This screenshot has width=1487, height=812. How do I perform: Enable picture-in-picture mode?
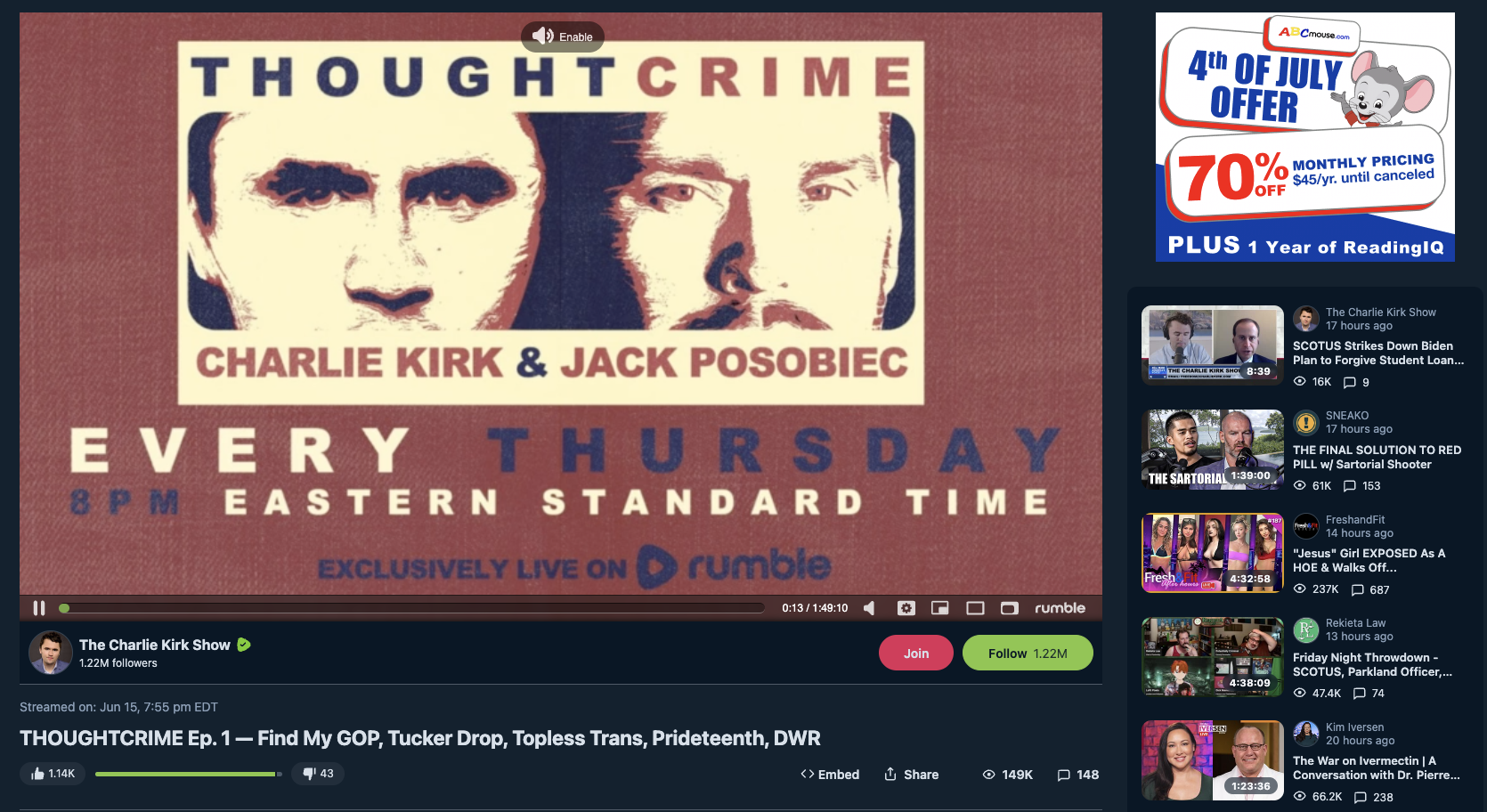pos(940,608)
